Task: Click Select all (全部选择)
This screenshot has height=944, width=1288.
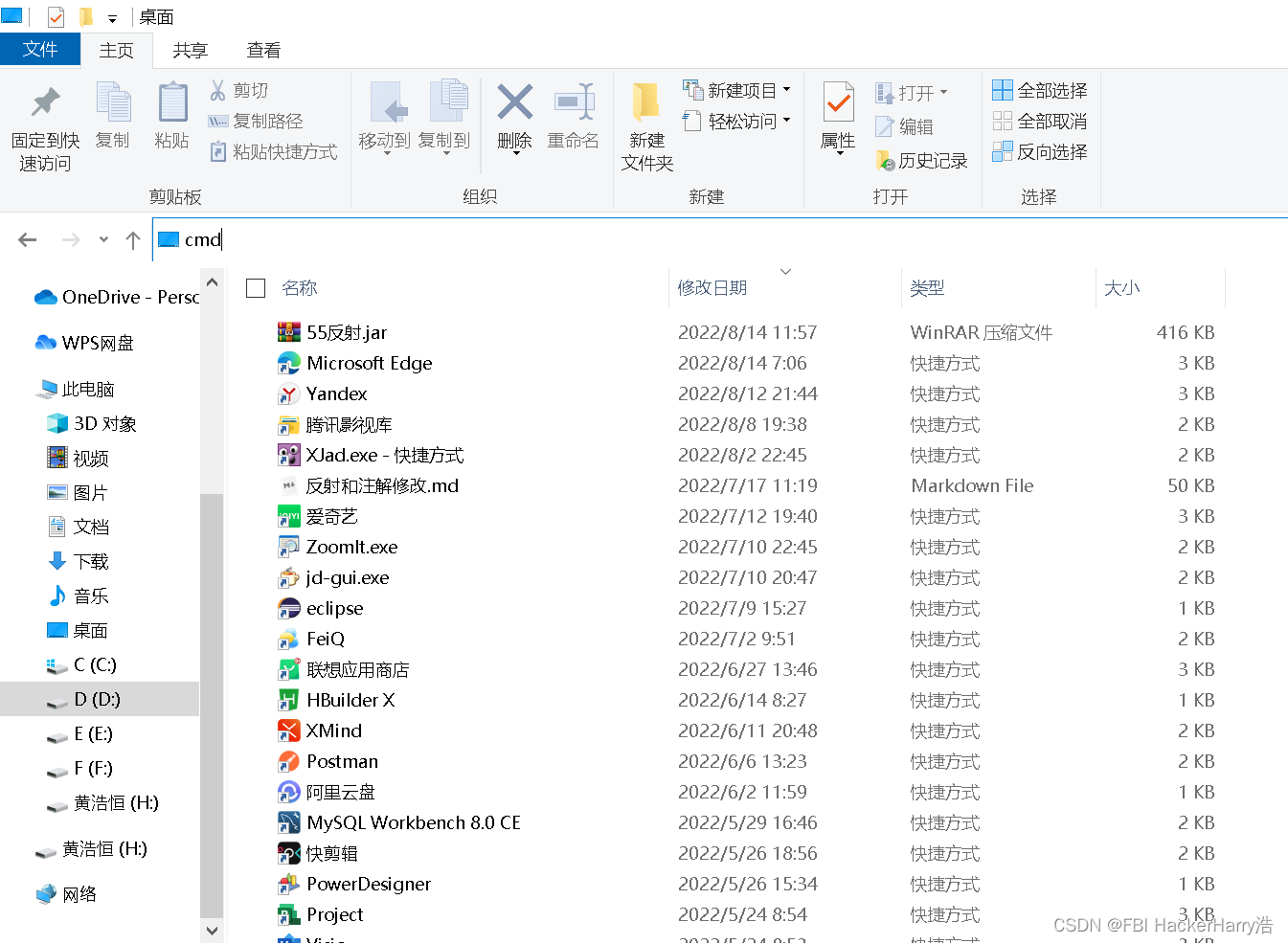Action: point(1040,90)
